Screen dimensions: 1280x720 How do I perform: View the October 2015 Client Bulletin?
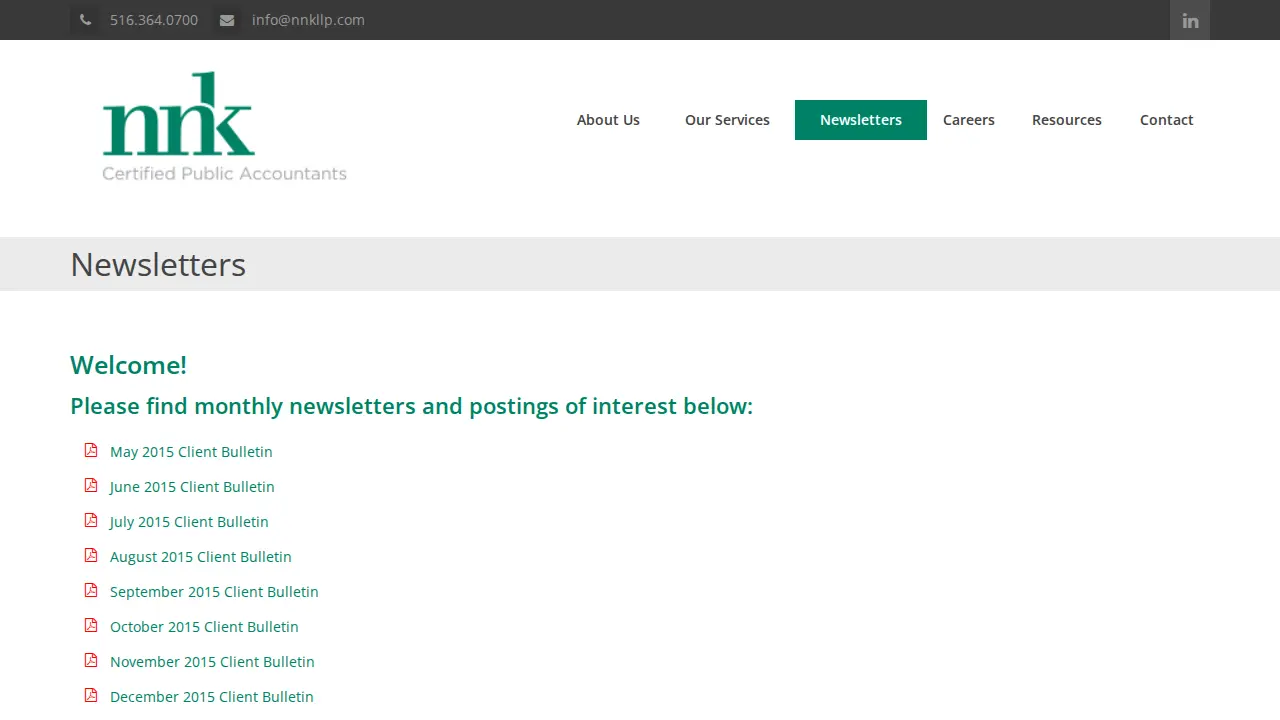point(204,627)
